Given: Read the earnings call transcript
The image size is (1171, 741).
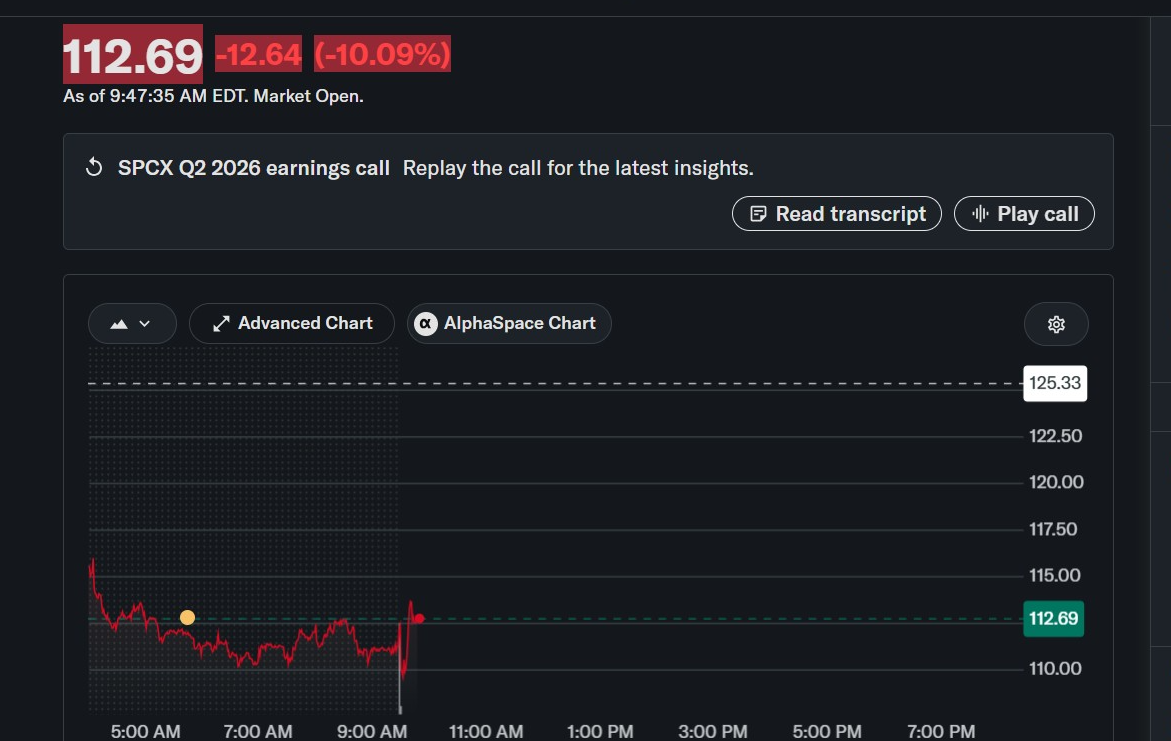Looking at the screenshot, I should coord(836,214).
